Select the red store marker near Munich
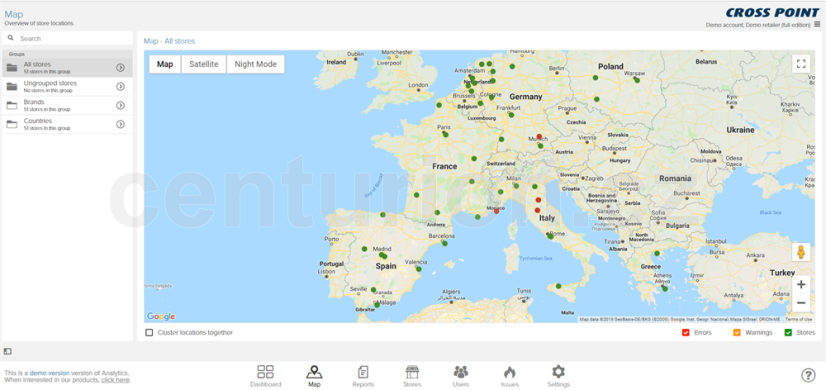 click(x=539, y=136)
